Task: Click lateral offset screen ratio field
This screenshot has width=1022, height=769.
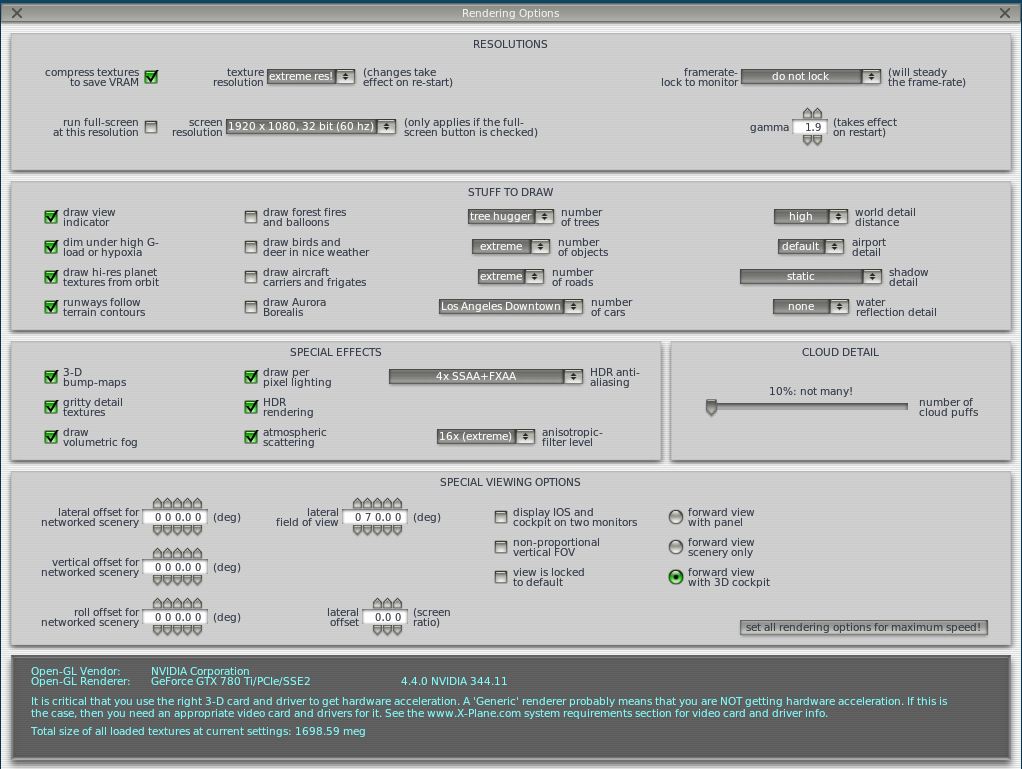Action: click(x=386, y=617)
